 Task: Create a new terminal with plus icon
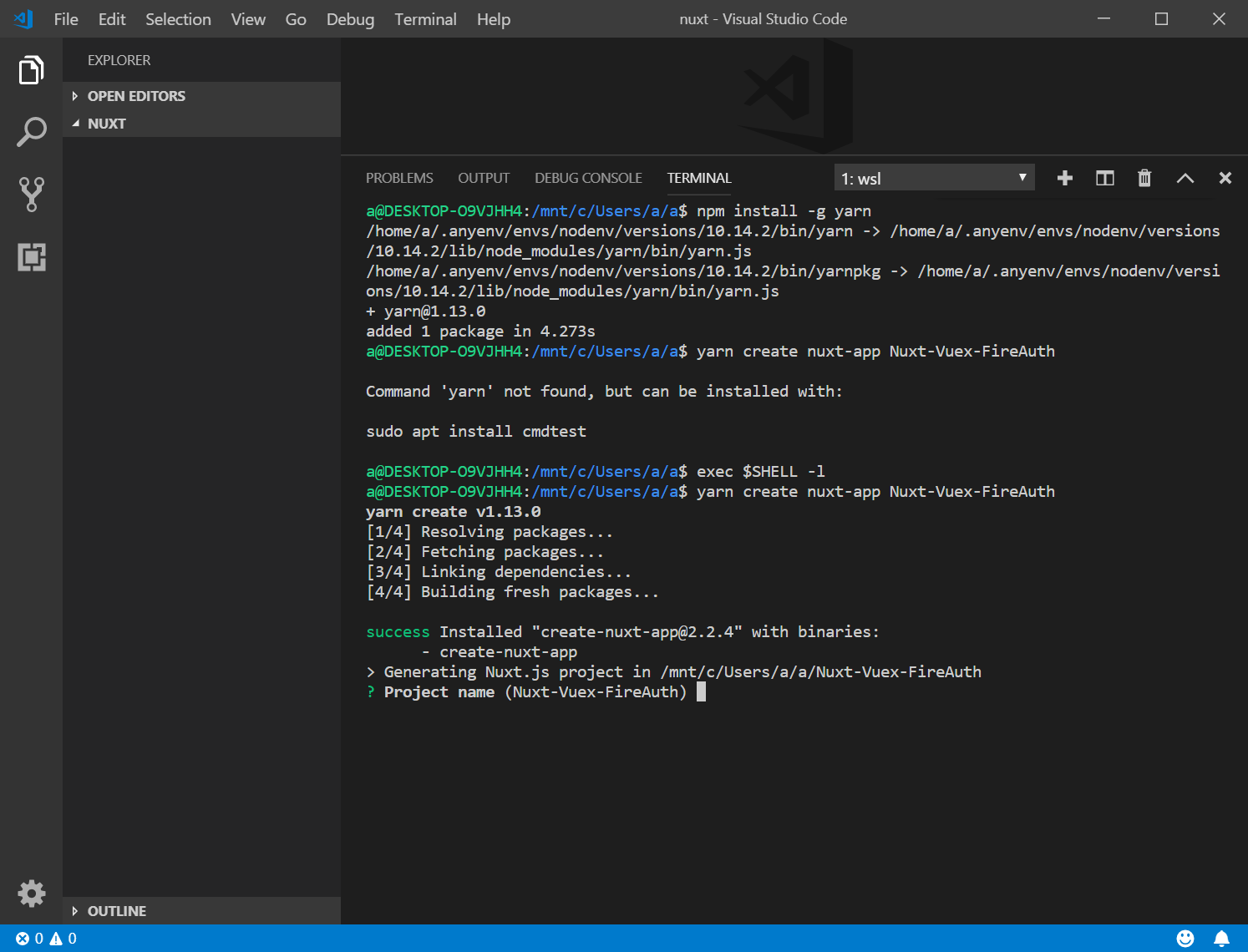[1064, 178]
